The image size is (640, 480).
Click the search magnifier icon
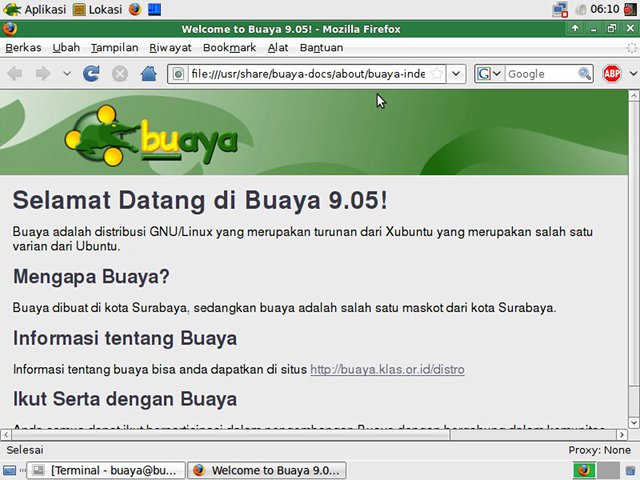click(585, 74)
